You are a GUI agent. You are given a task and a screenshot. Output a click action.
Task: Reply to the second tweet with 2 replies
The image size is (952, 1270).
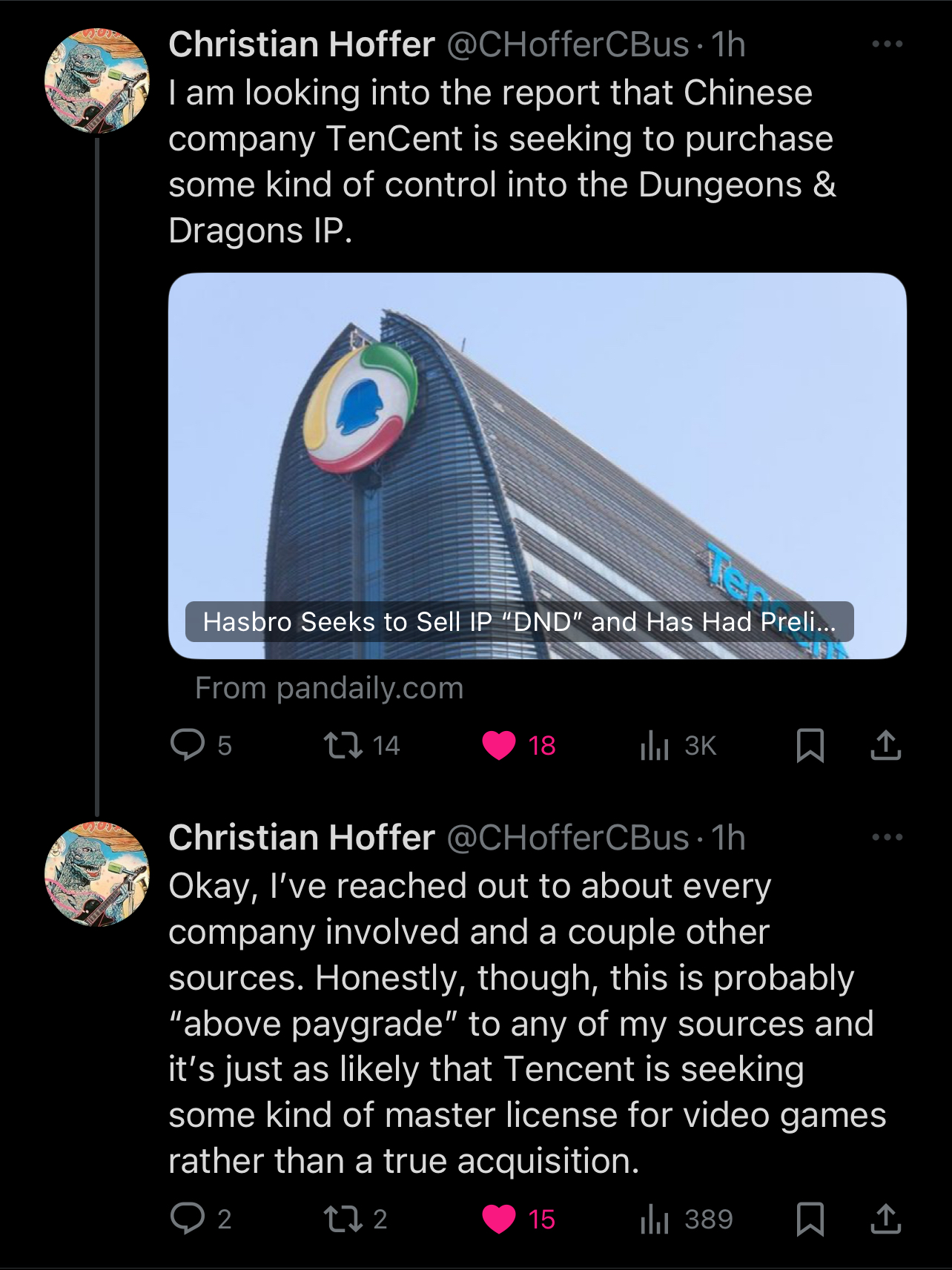pos(188,1218)
